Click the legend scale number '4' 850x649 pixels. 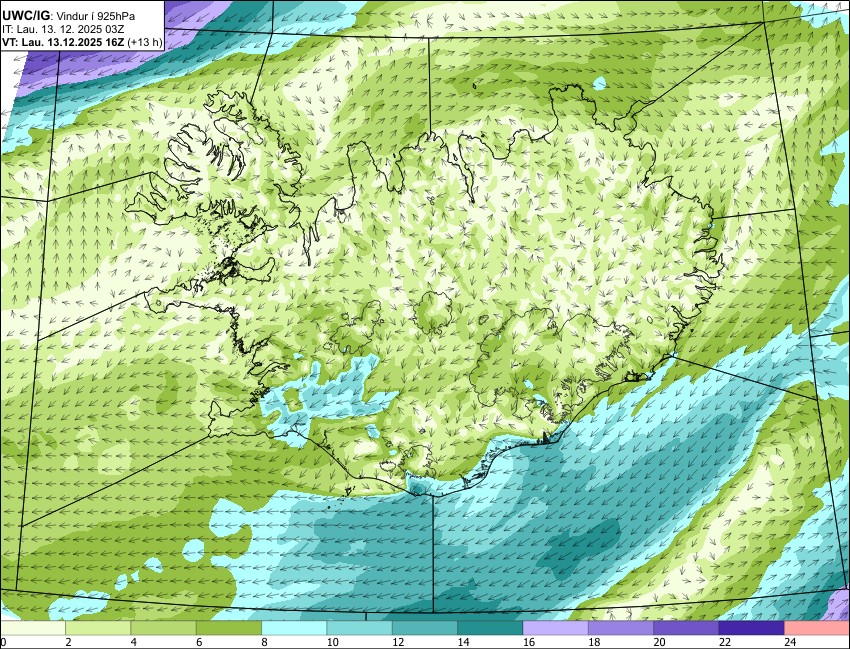tap(133, 642)
